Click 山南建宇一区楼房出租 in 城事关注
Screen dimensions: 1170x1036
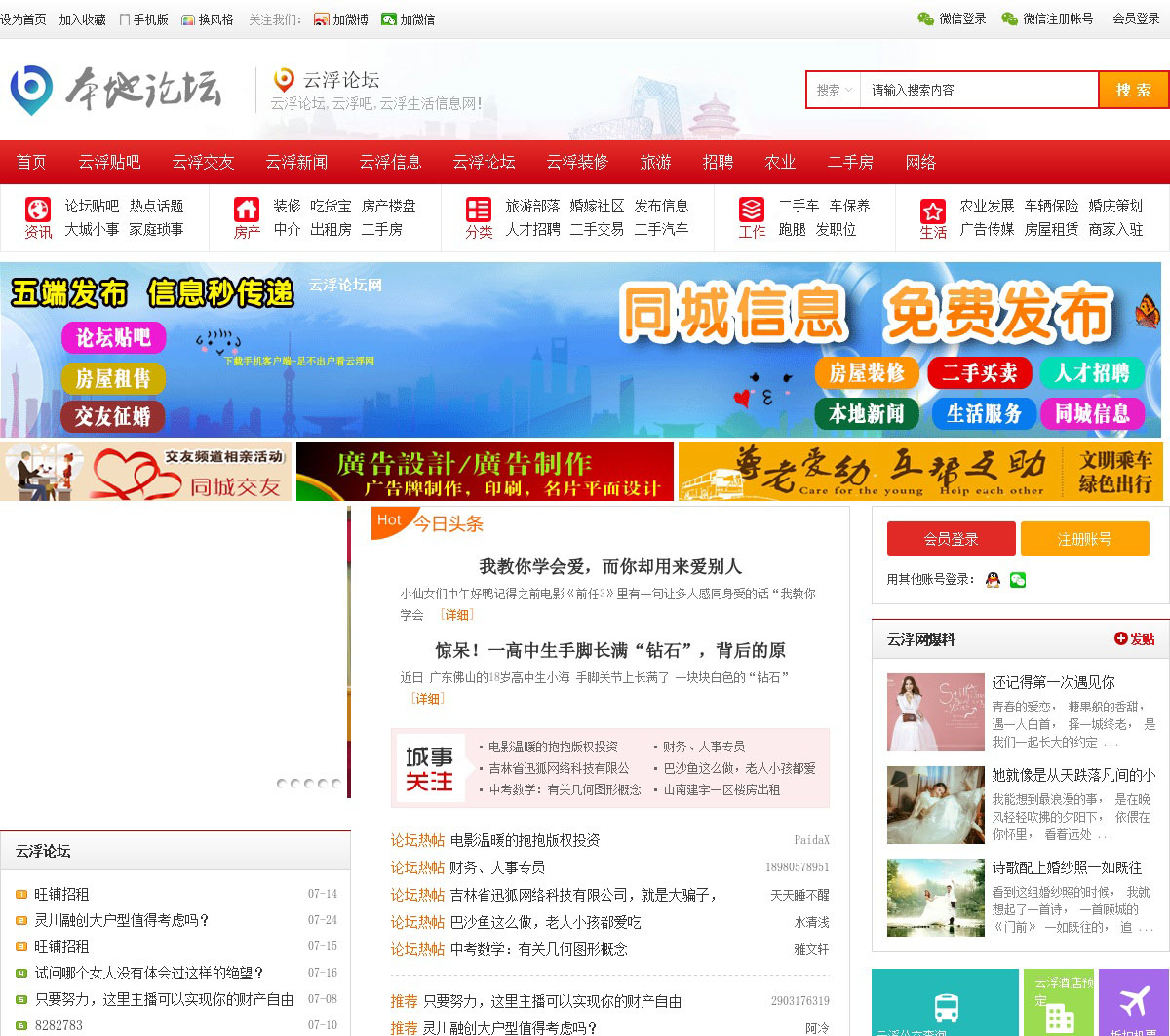[x=721, y=789]
